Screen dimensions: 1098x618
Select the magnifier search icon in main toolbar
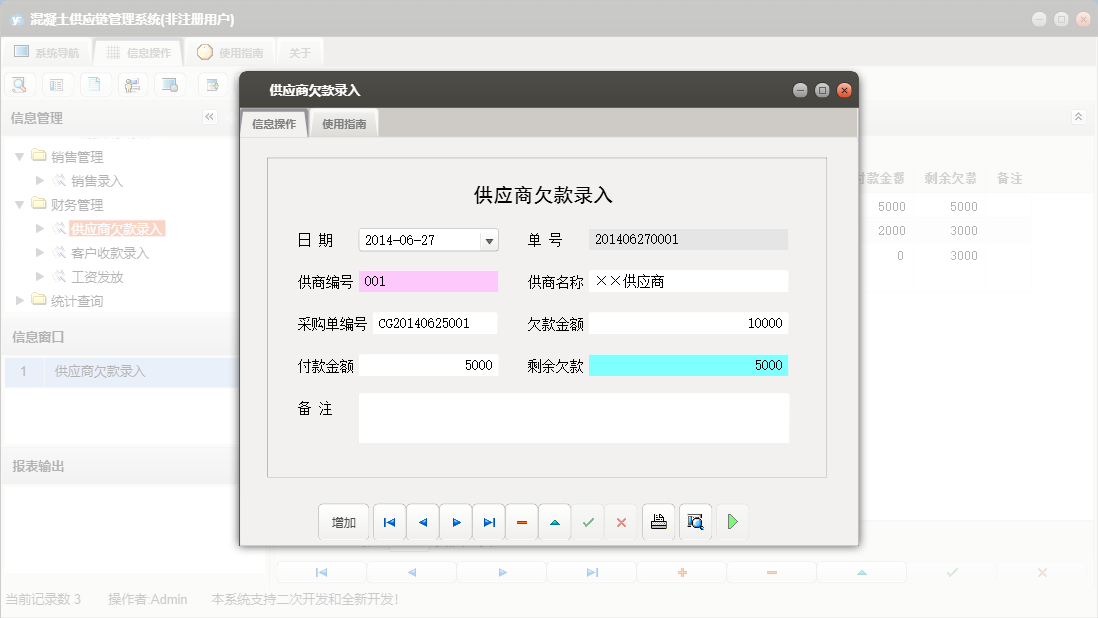click(19, 84)
